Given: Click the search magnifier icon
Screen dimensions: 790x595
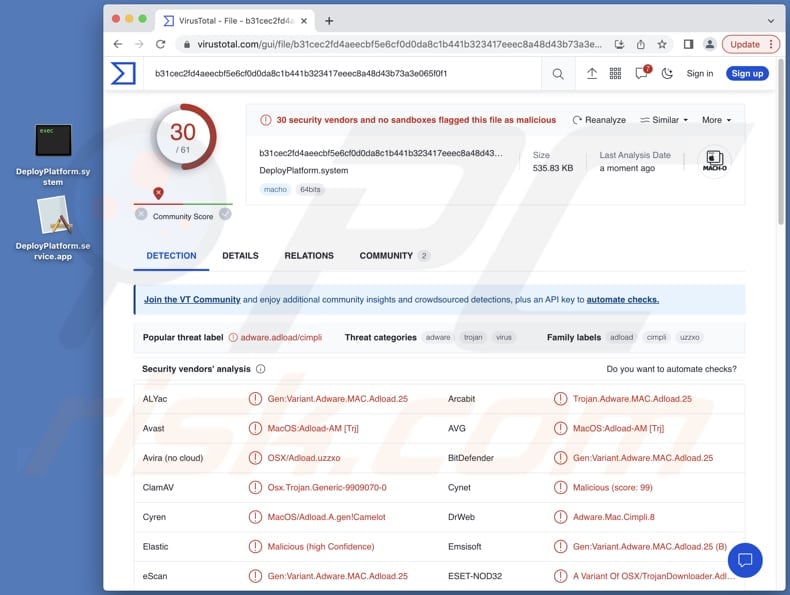Looking at the screenshot, I should (x=558, y=74).
